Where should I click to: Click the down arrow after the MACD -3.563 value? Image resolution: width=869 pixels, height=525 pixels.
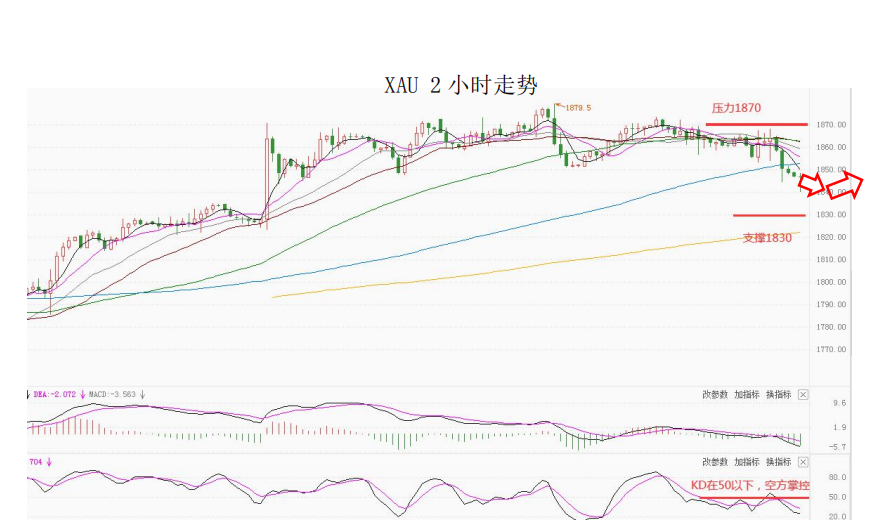(143, 394)
